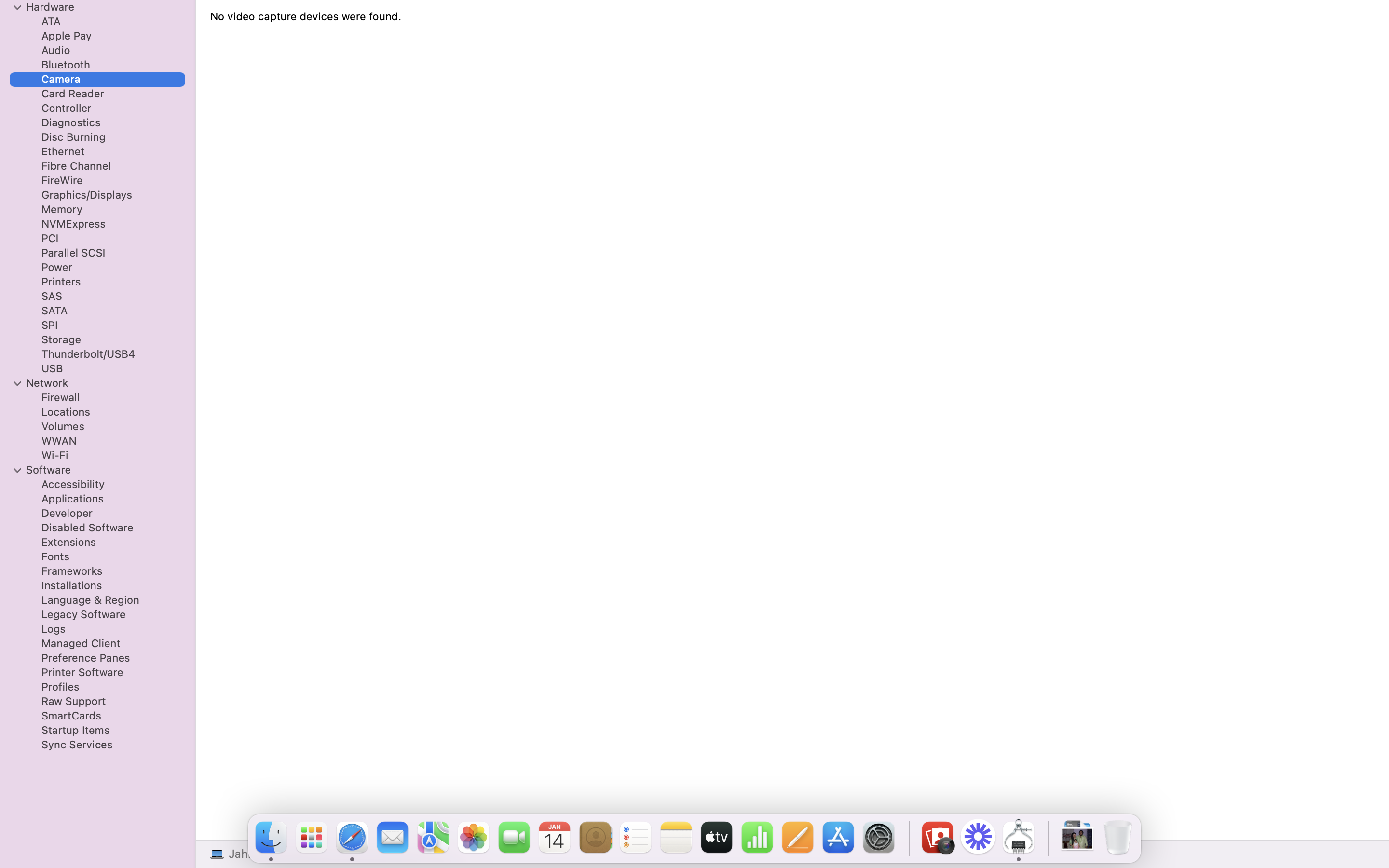Select Bluetooth in the Hardware list

pos(66,65)
